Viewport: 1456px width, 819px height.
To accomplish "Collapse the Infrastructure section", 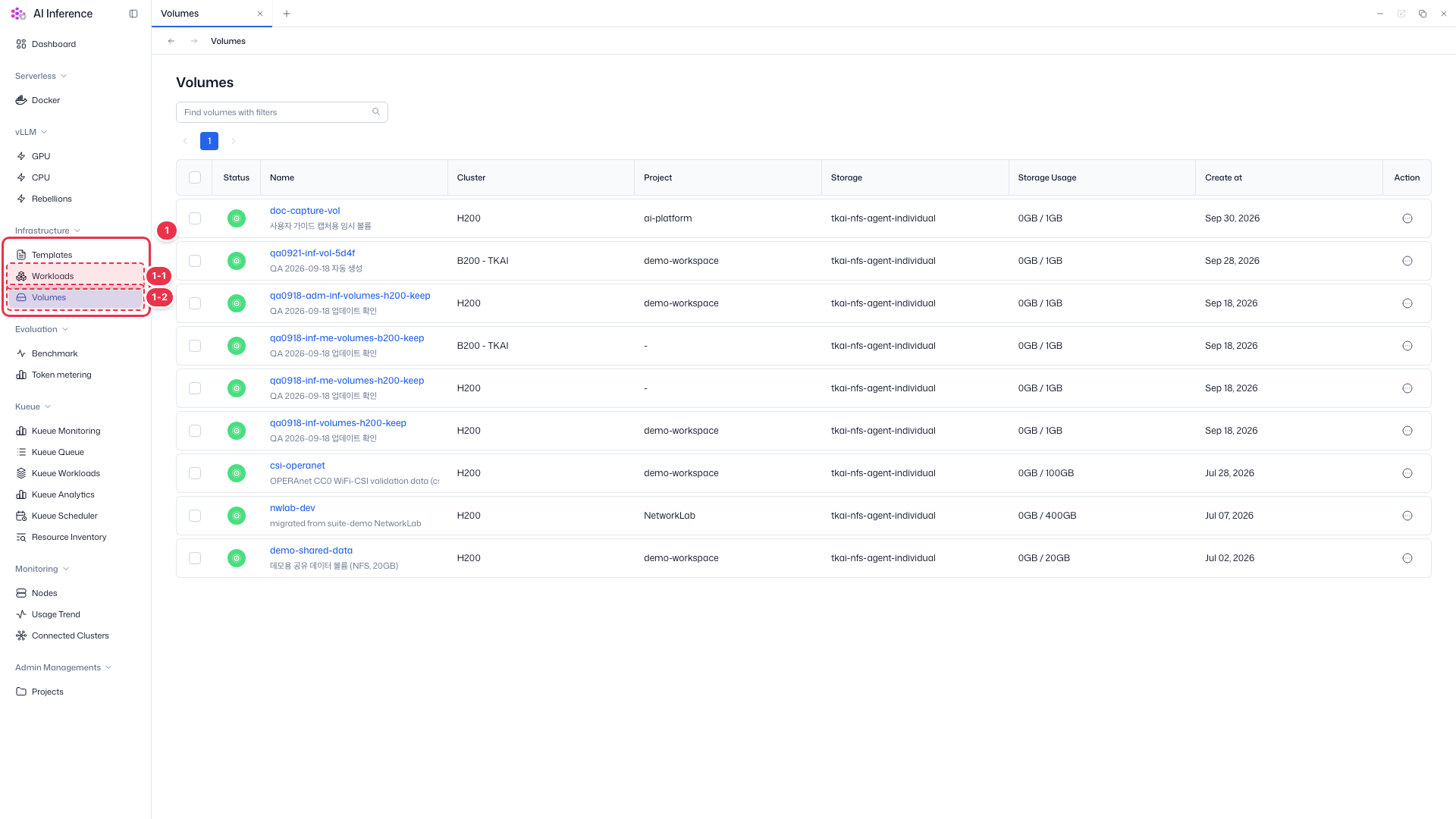I will [48, 231].
